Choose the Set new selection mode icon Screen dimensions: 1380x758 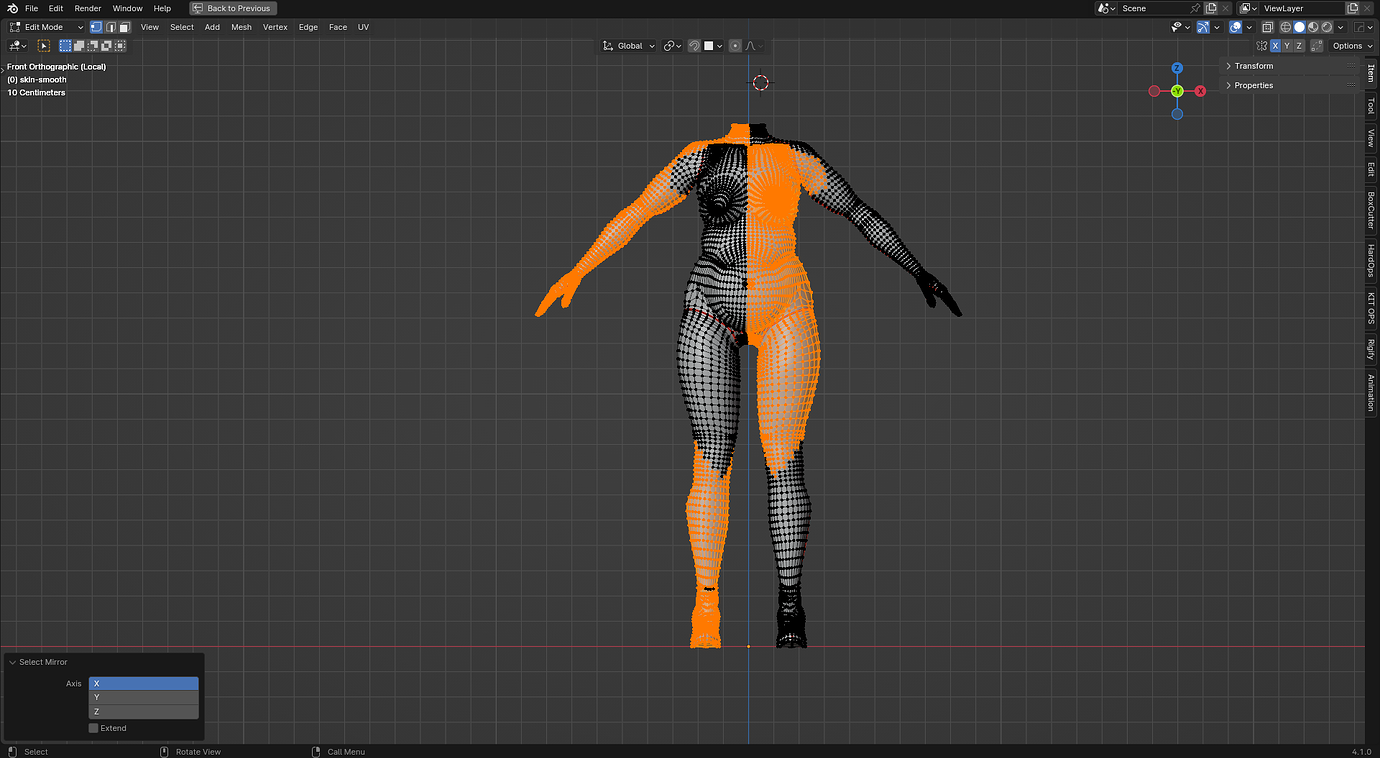(66, 45)
